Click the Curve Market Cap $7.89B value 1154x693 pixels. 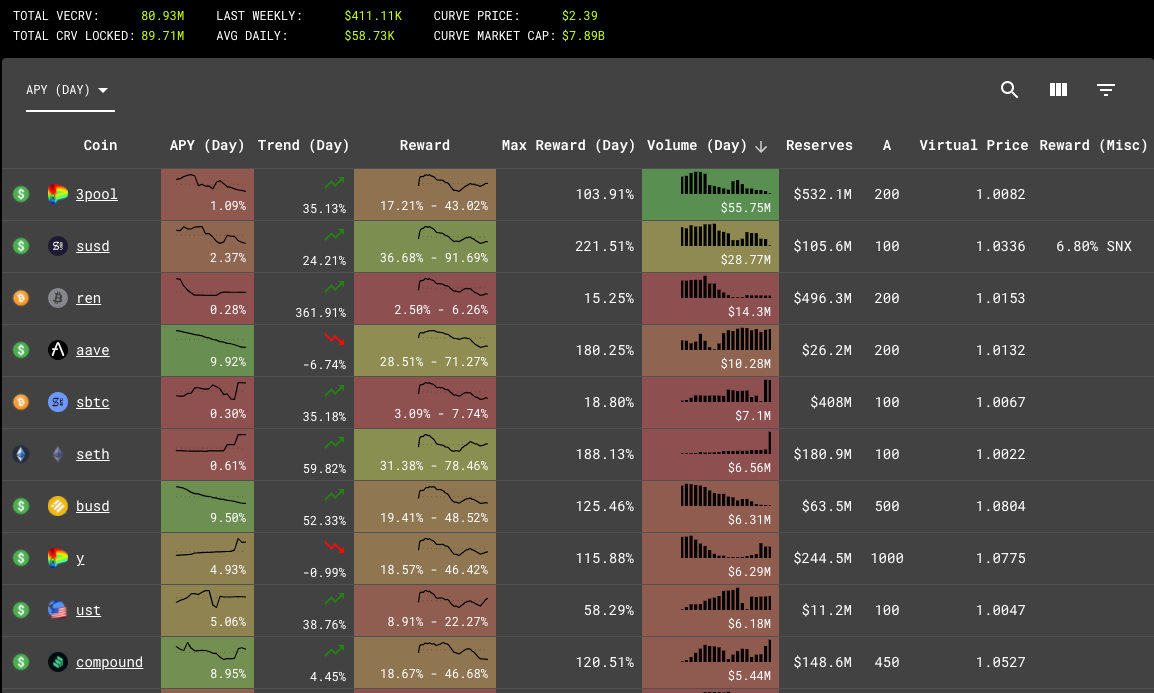[x=583, y=35]
